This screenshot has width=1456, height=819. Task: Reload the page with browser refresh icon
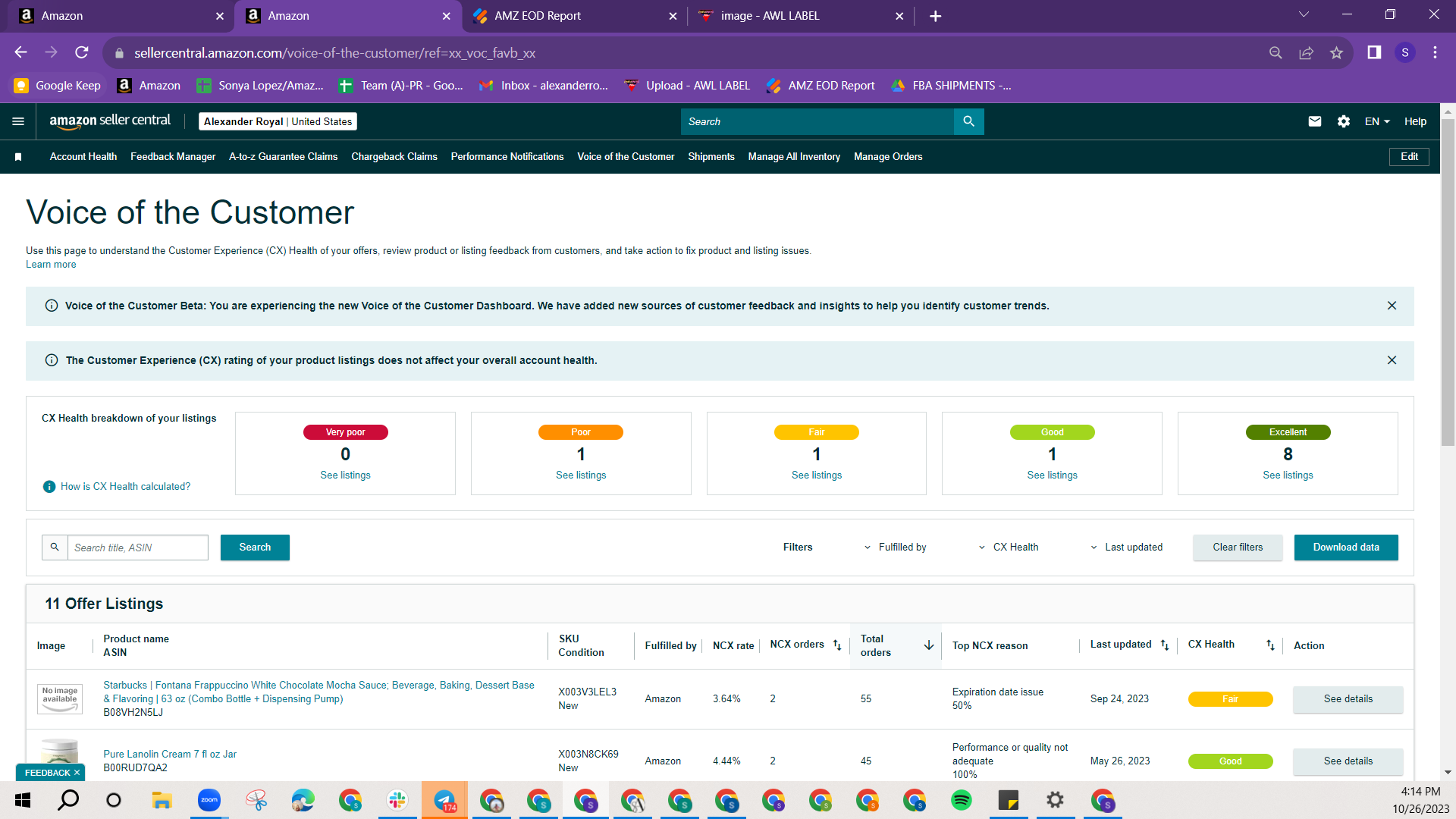point(82,52)
